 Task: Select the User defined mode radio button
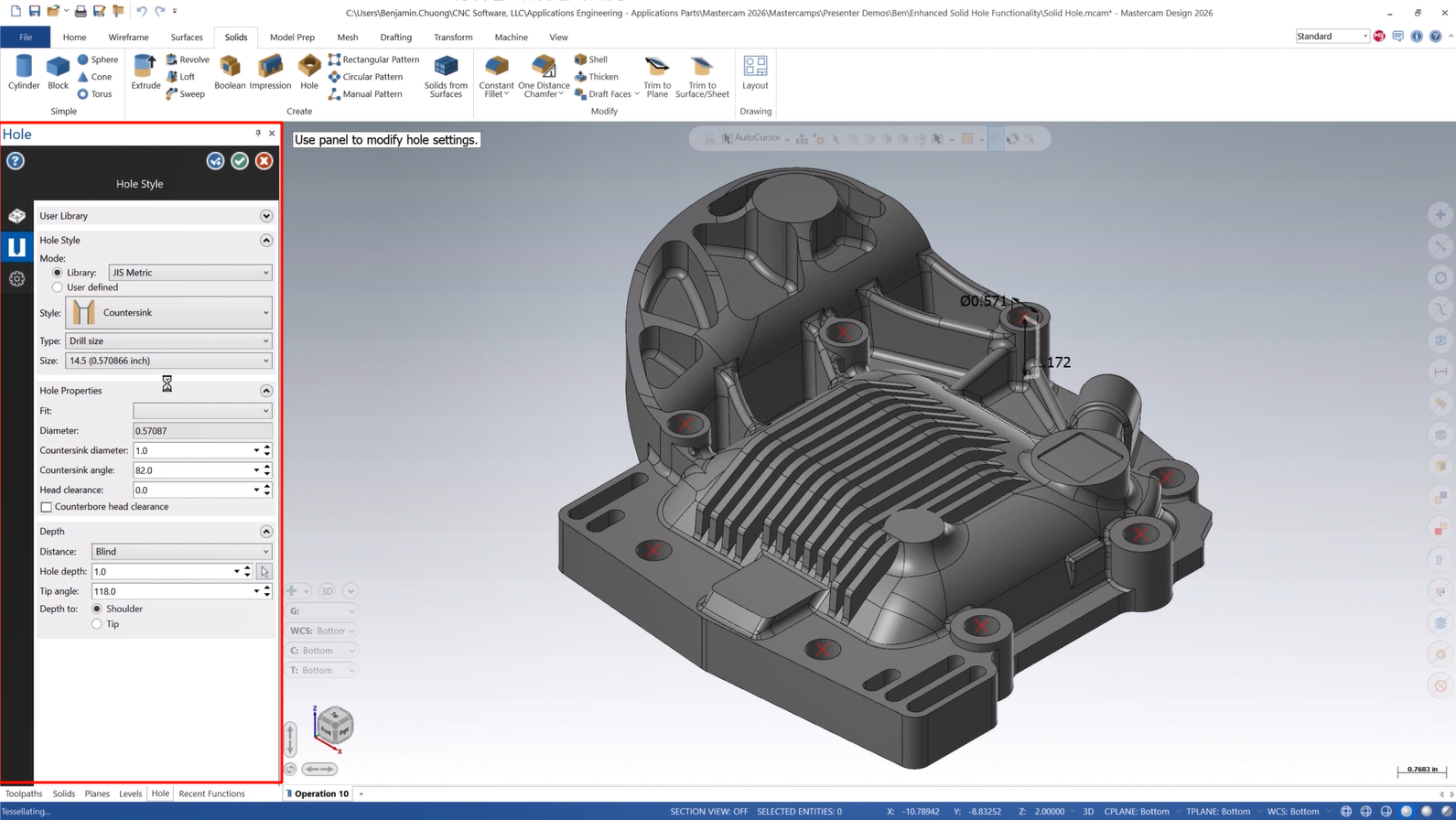58,287
